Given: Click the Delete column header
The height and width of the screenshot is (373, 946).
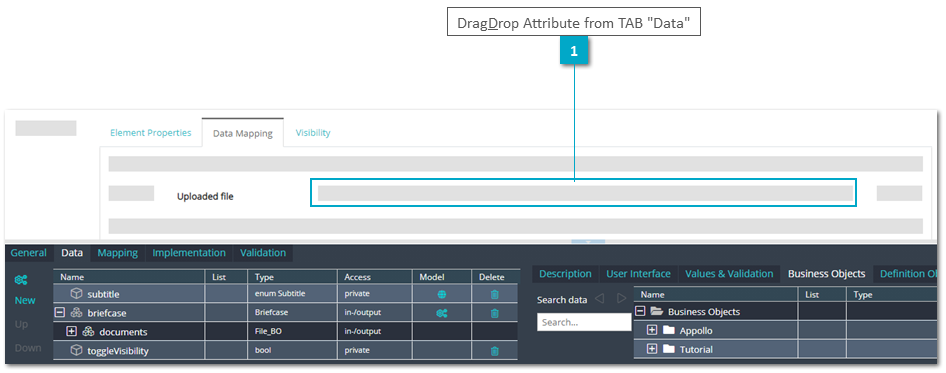Looking at the screenshot, I should (495, 277).
